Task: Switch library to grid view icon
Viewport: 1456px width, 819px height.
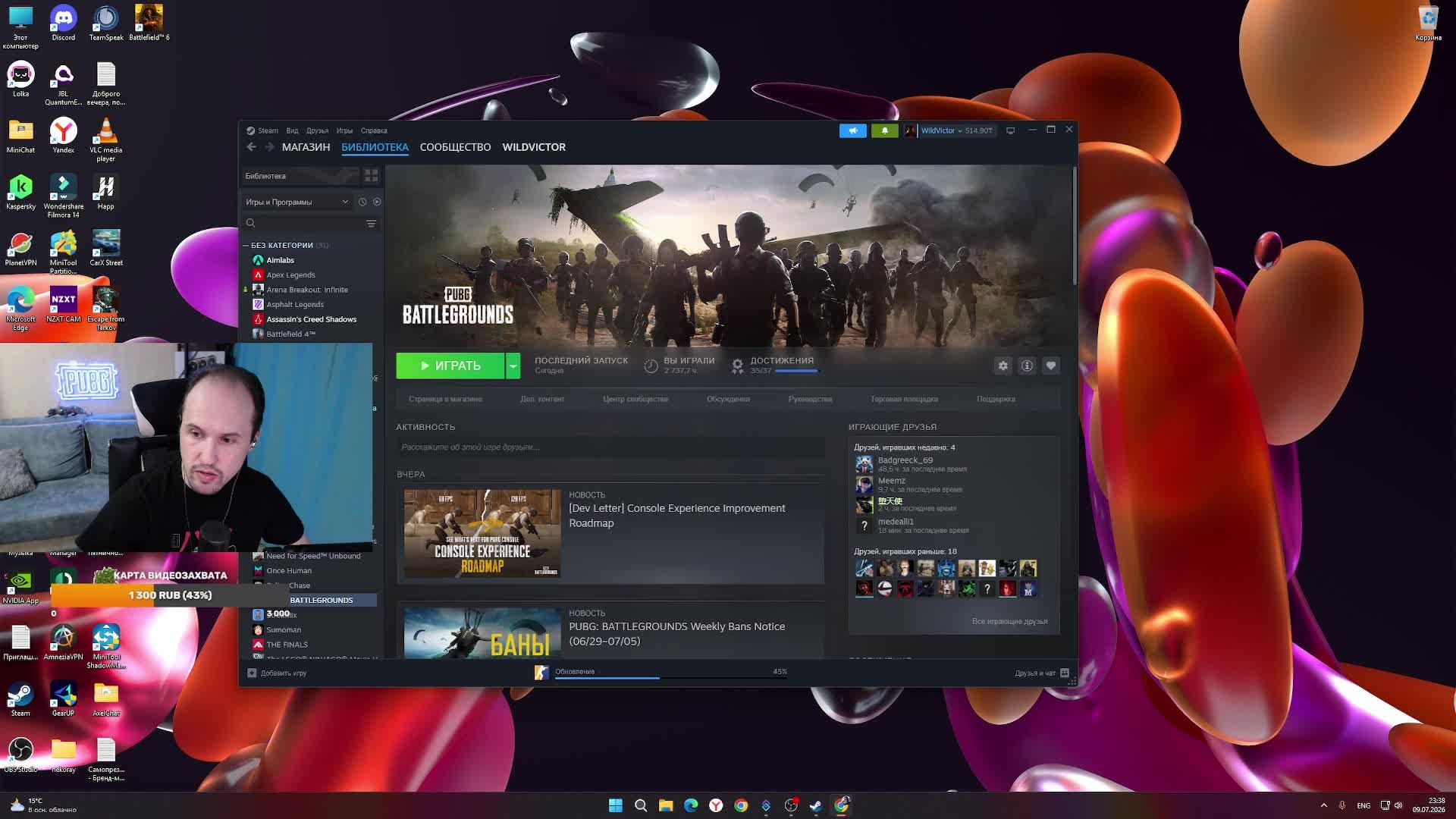Action: pos(371,176)
